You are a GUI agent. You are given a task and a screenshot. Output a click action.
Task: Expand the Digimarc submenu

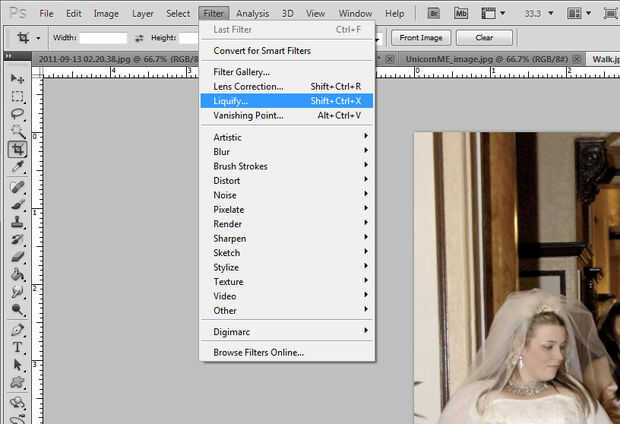pyautogui.click(x=287, y=332)
